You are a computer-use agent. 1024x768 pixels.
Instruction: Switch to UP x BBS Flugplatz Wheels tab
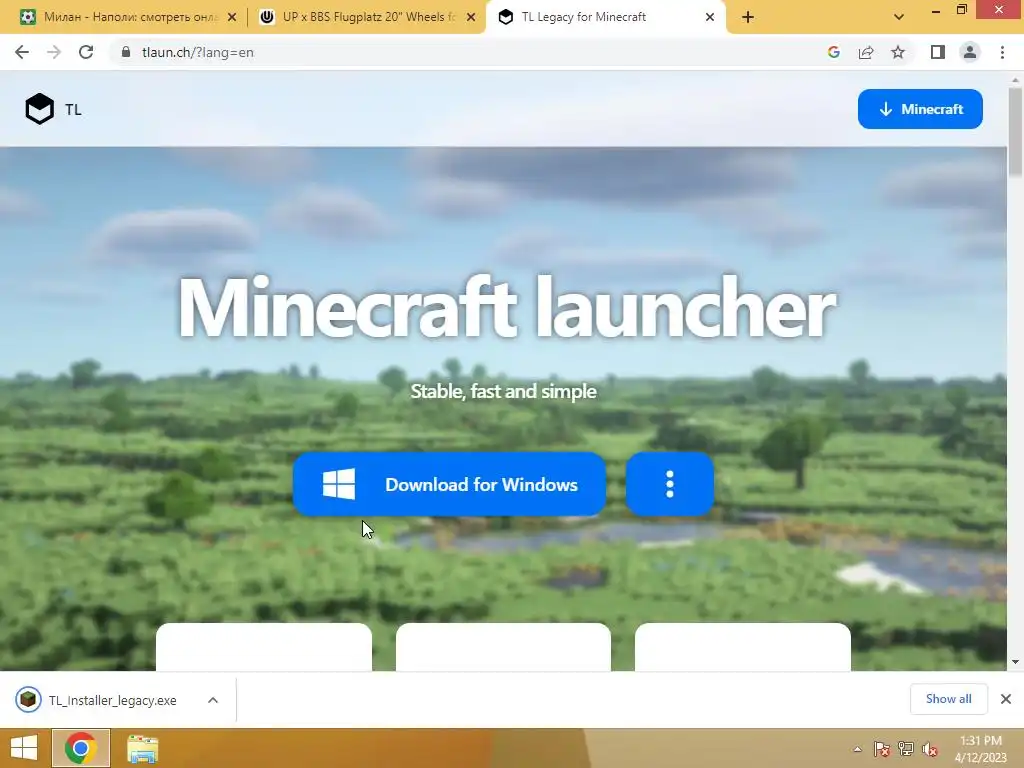coord(366,17)
